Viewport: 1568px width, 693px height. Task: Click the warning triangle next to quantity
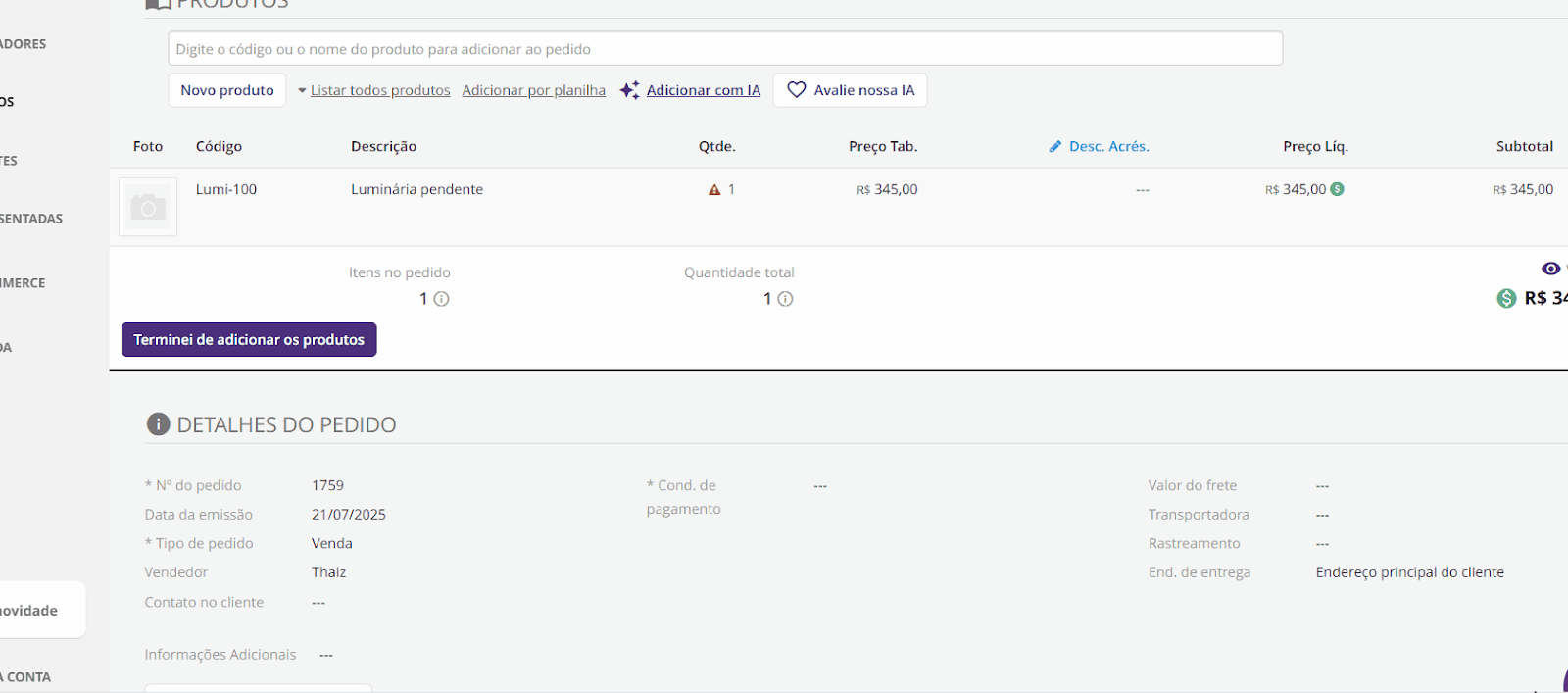pos(714,190)
